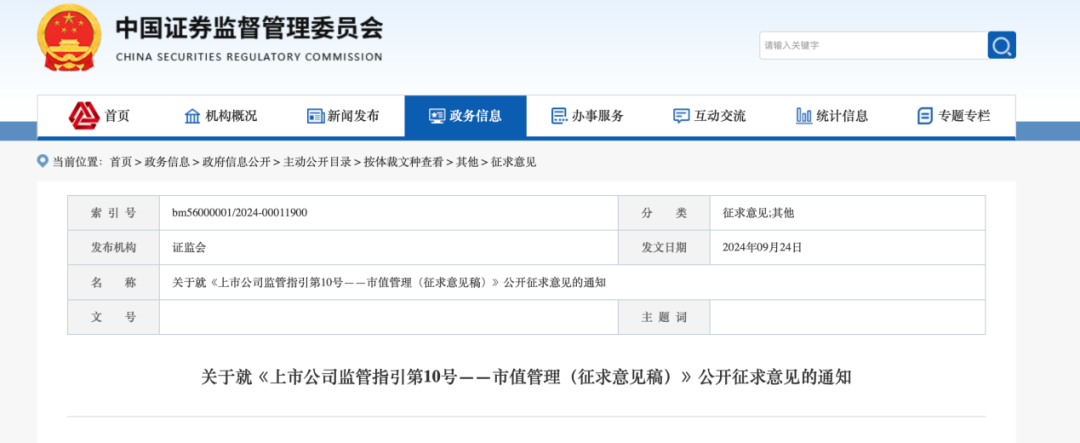Select the 政务信息 navigation tab
Viewport: 1080px width, 443px height.
pyautogui.click(x=466, y=116)
